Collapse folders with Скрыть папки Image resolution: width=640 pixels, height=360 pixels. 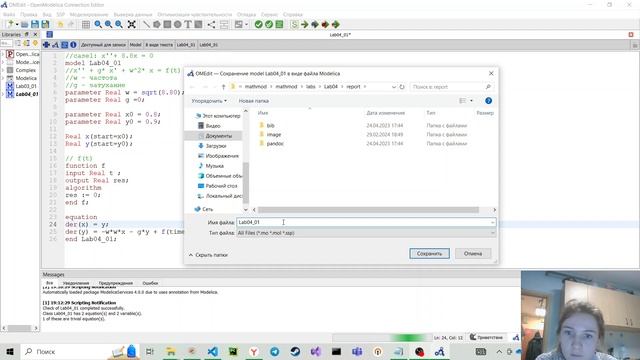click(x=208, y=255)
